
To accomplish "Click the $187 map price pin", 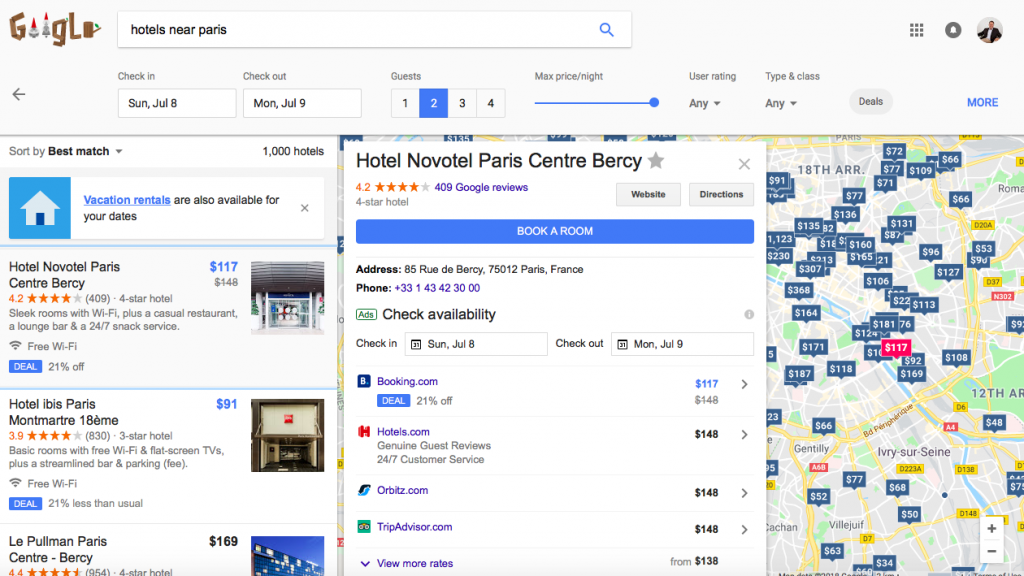I will [x=799, y=374].
